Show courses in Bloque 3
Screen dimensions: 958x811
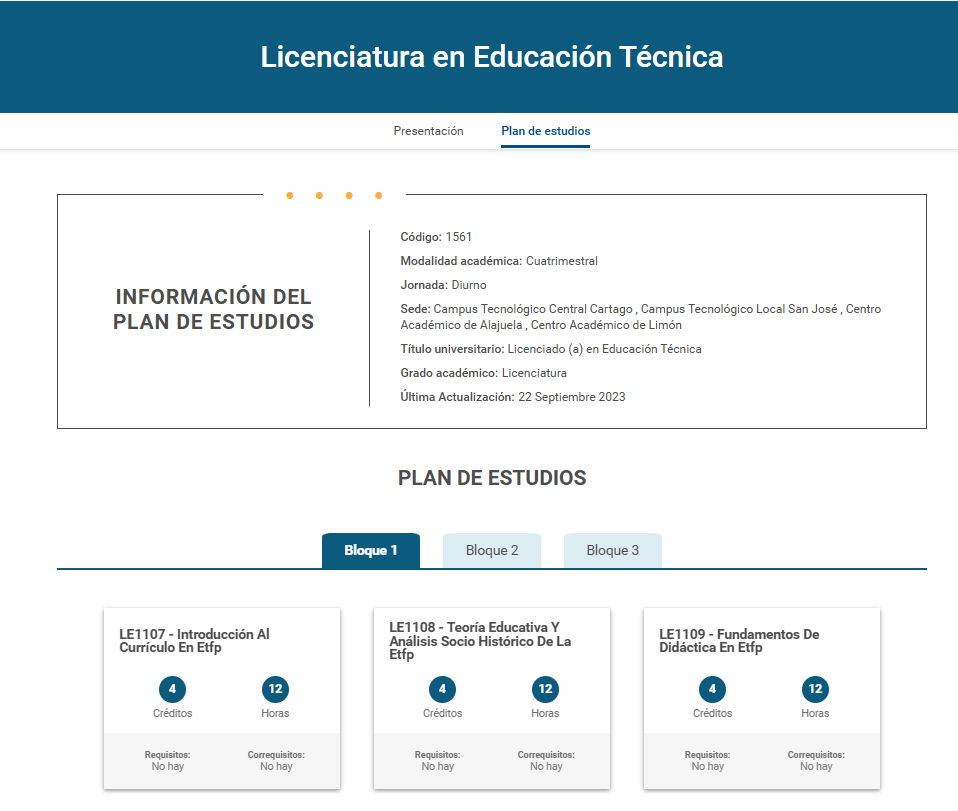pos(612,551)
